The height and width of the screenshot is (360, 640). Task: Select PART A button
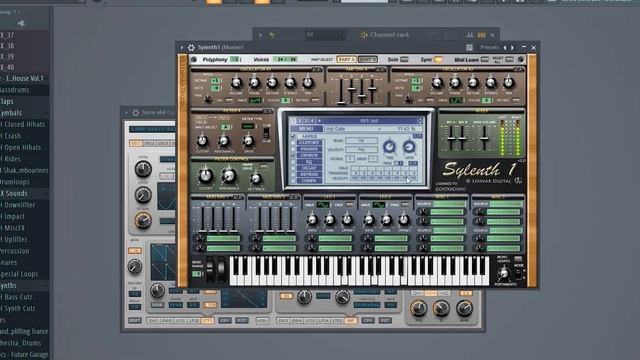pyautogui.click(x=347, y=60)
